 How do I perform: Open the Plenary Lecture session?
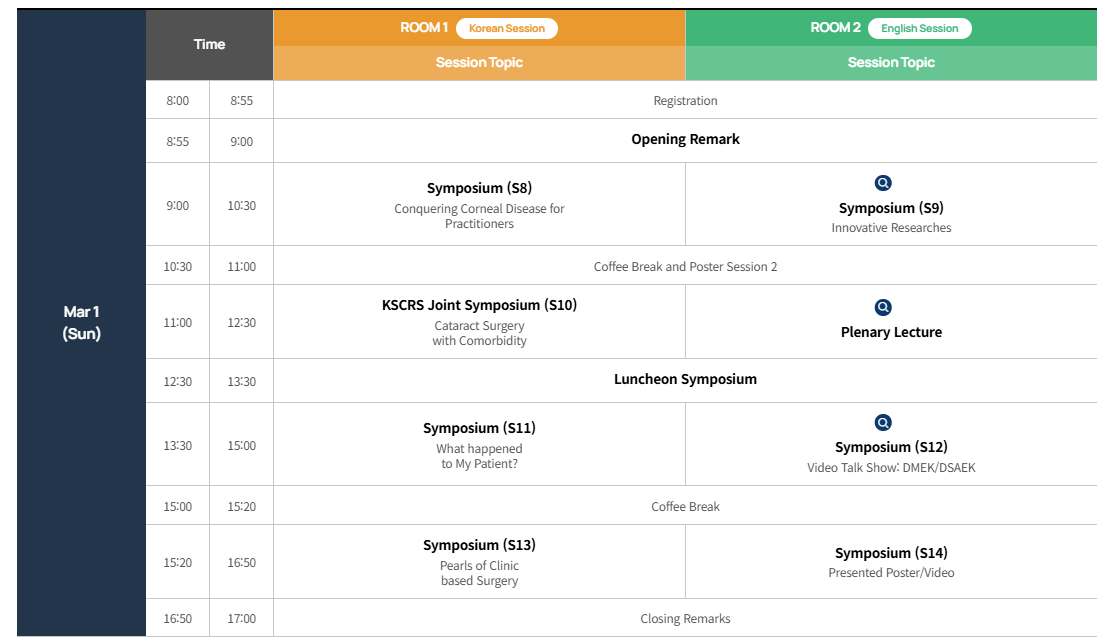[x=891, y=332]
